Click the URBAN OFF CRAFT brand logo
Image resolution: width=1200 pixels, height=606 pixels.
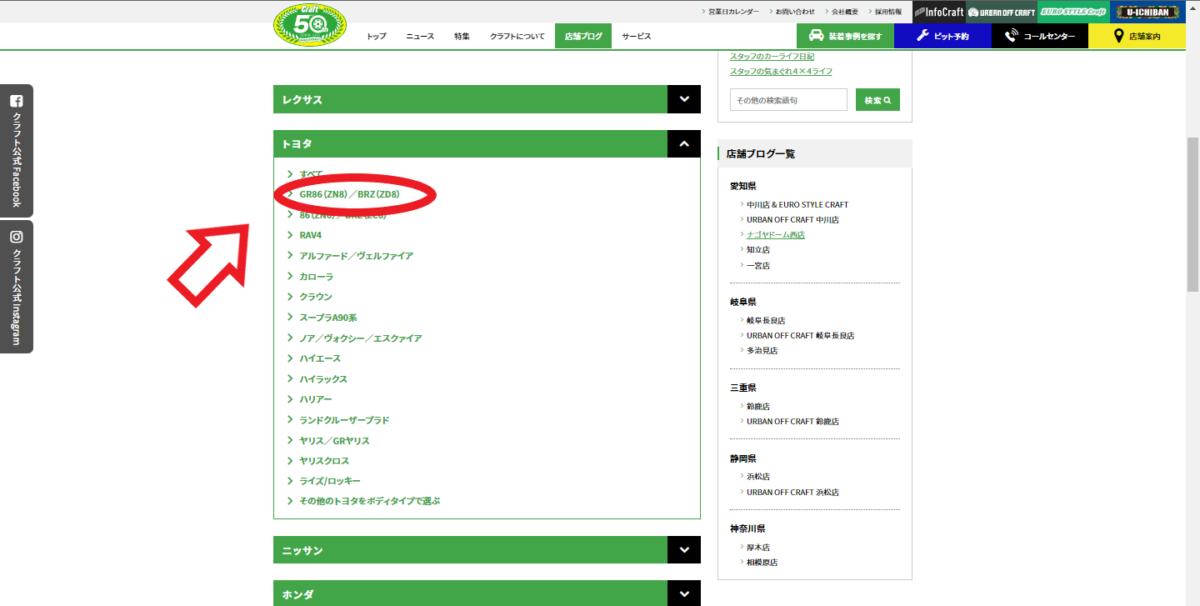coord(1001,12)
